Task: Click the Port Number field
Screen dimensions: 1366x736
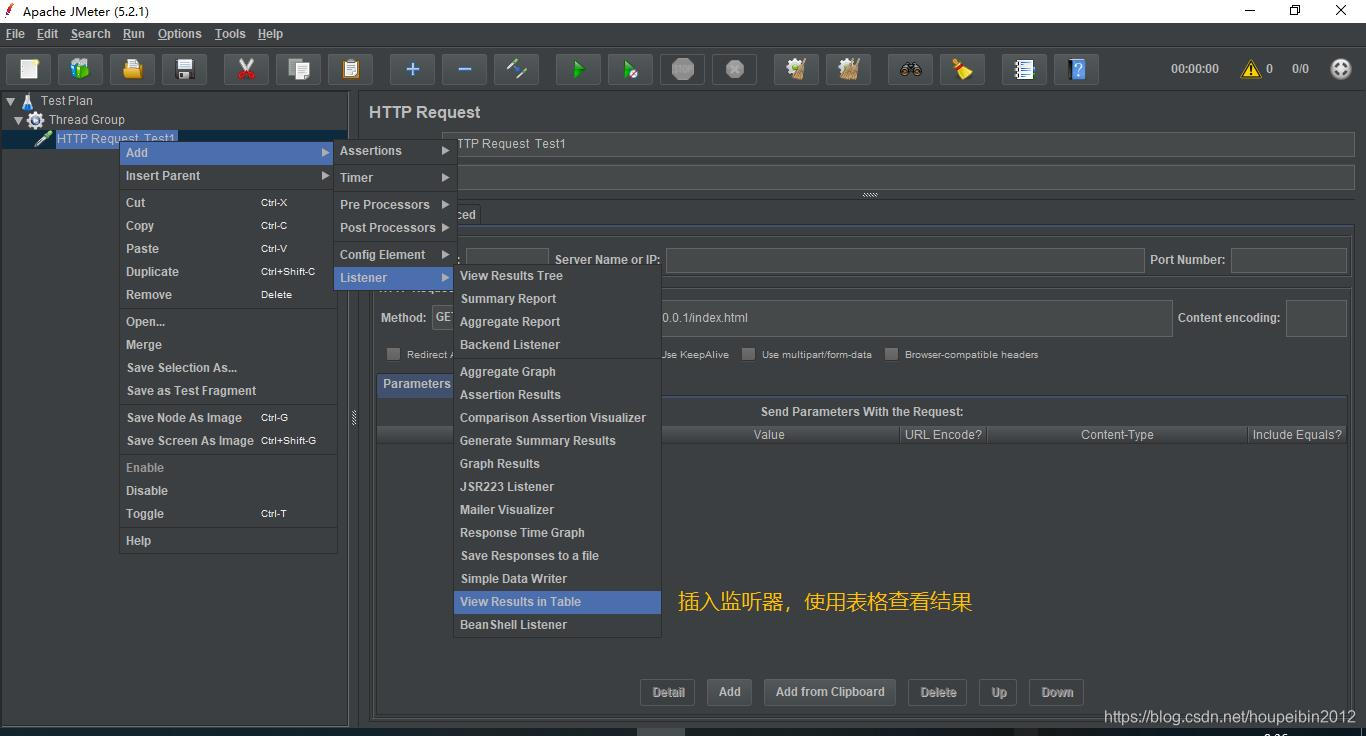Action: click(x=1288, y=260)
